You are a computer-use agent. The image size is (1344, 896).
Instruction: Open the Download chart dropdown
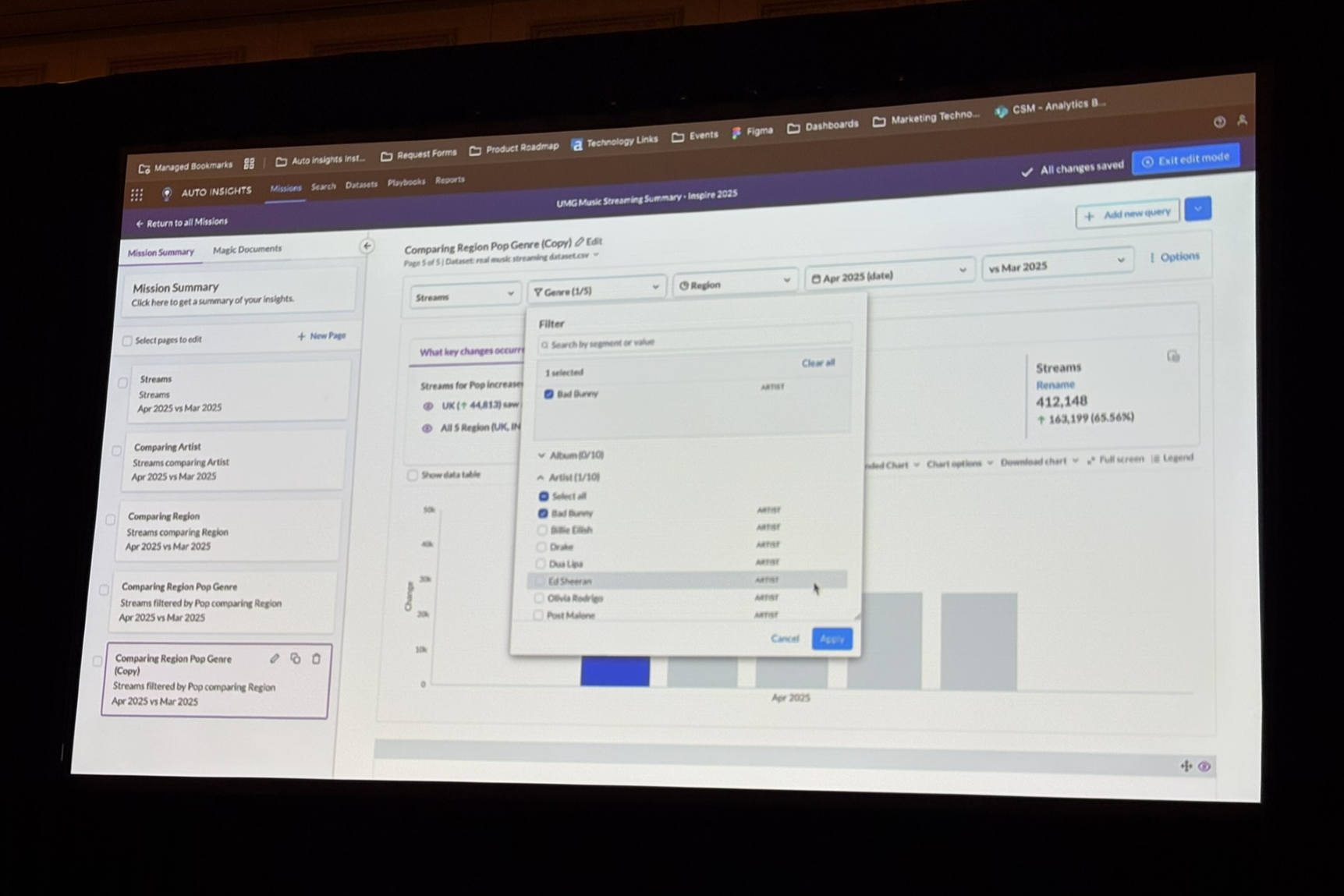click(1039, 462)
